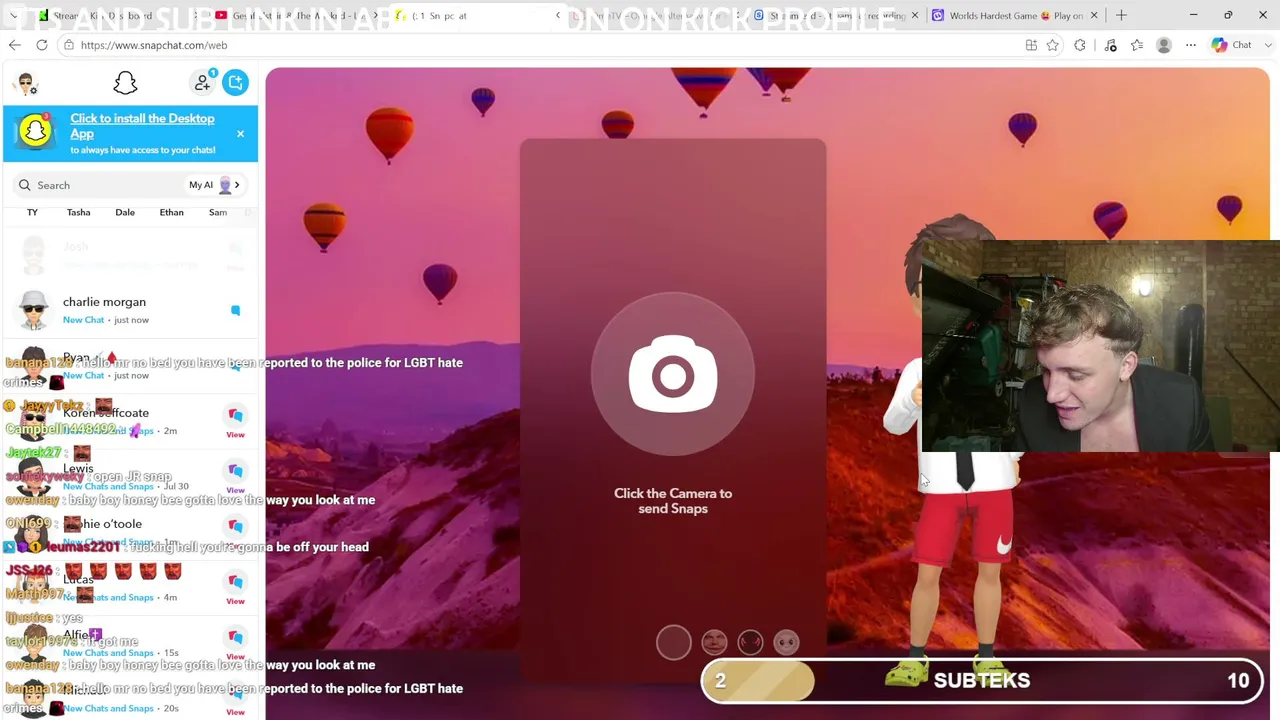
Task: Open the browser favorites list icon
Action: point(1137,45)
